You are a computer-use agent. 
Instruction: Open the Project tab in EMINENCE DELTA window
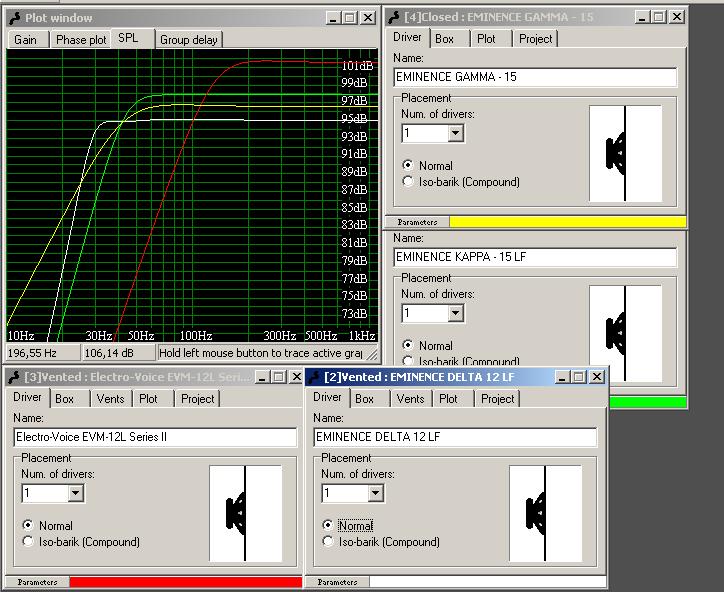(x=498, y=399)
